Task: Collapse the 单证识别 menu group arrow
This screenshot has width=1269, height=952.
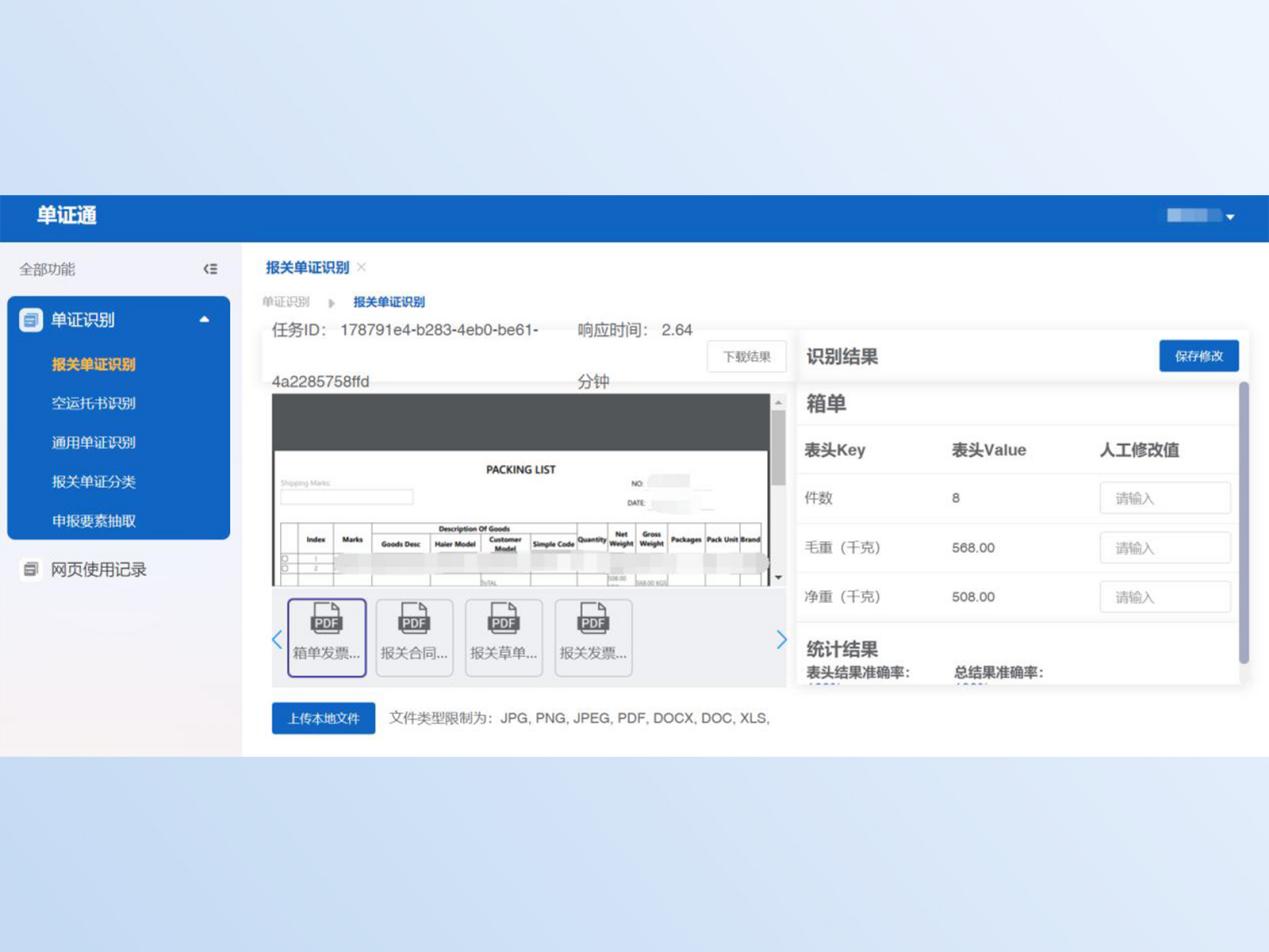Action: pyautogui.click(x=204, y=320)
